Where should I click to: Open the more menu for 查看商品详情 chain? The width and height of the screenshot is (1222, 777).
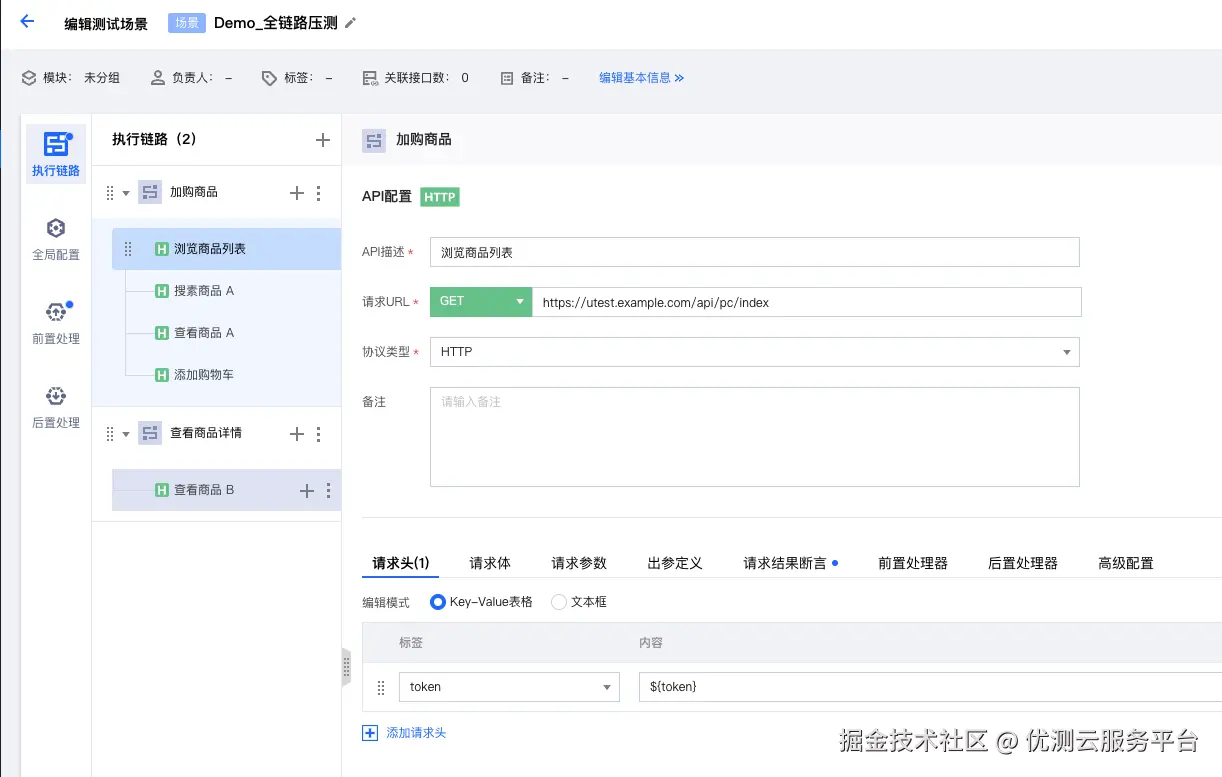coord(319,434)
